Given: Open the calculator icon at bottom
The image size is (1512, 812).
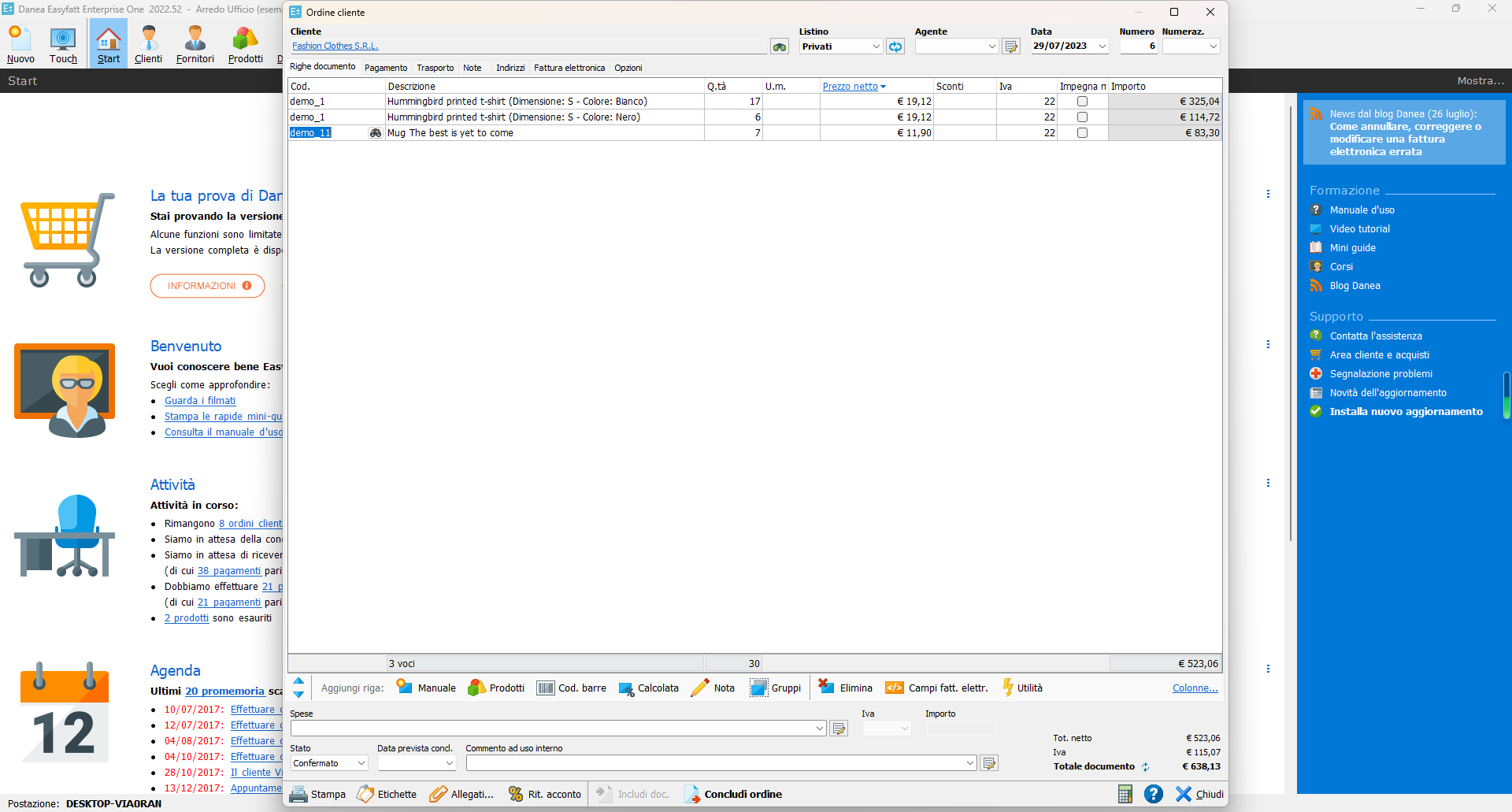Looking at the screenshot, I should tap(1125, 794).
